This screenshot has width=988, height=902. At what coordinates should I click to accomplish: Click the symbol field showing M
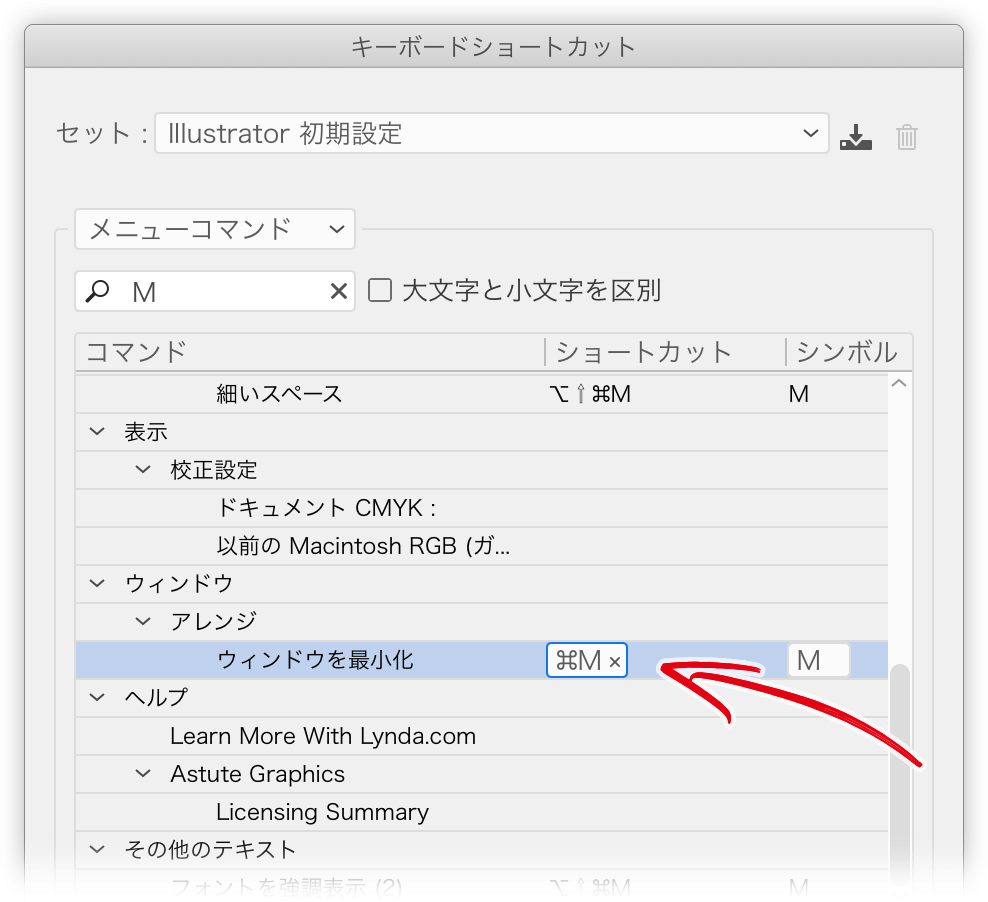819,660
